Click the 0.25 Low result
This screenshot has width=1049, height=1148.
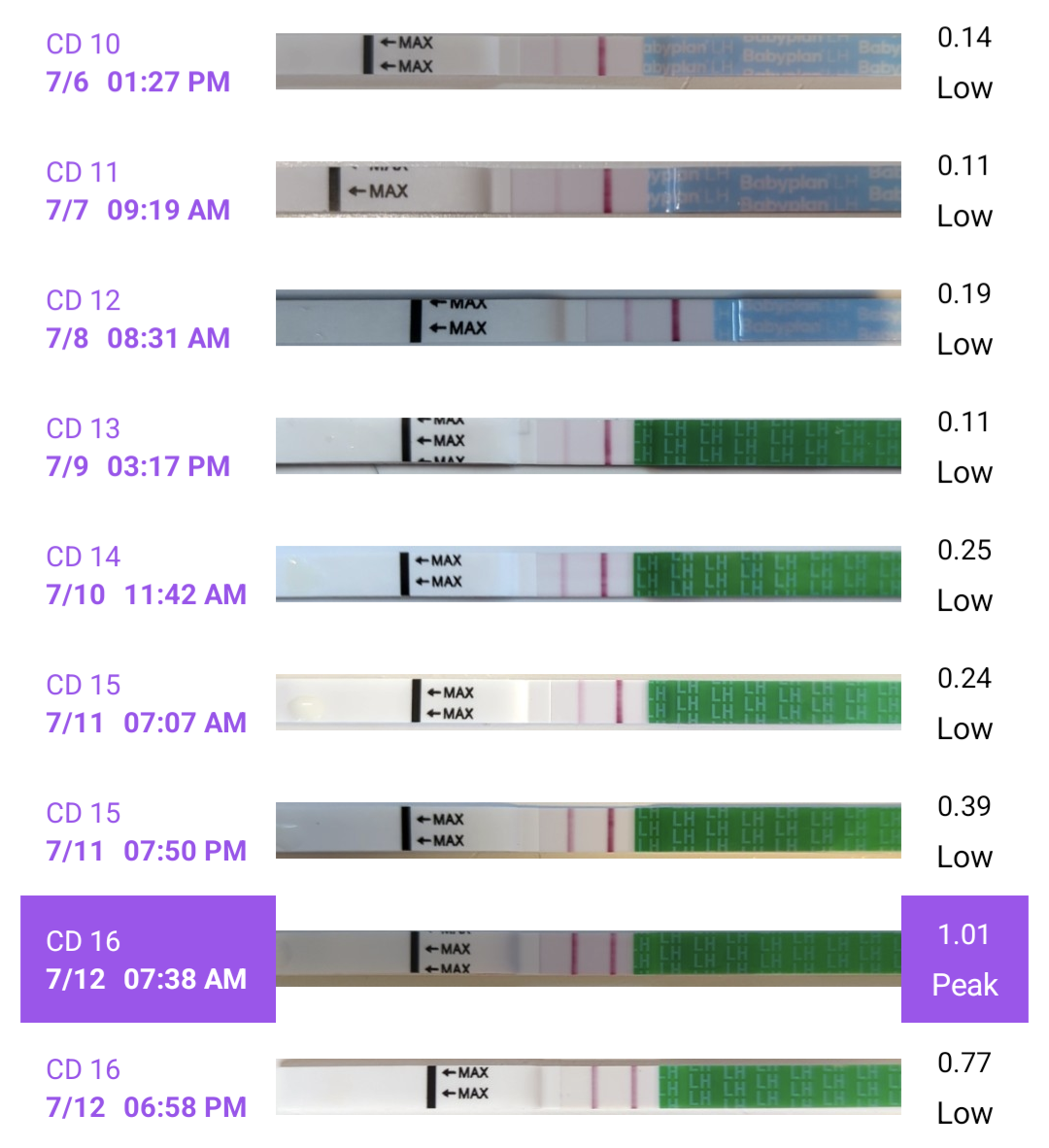click(964, 575)
